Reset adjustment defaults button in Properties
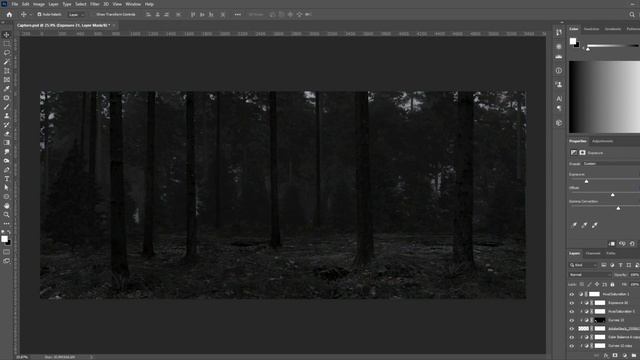Screen dimensions: 640x360 point(632,244)
